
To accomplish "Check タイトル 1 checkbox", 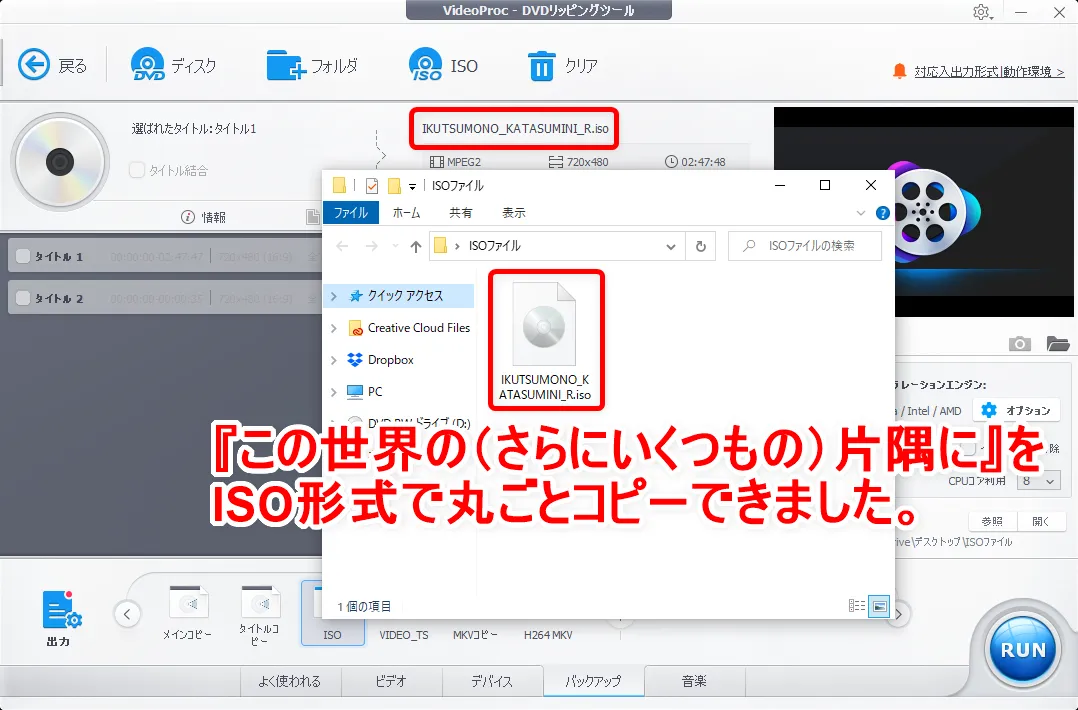I will 23,256.
